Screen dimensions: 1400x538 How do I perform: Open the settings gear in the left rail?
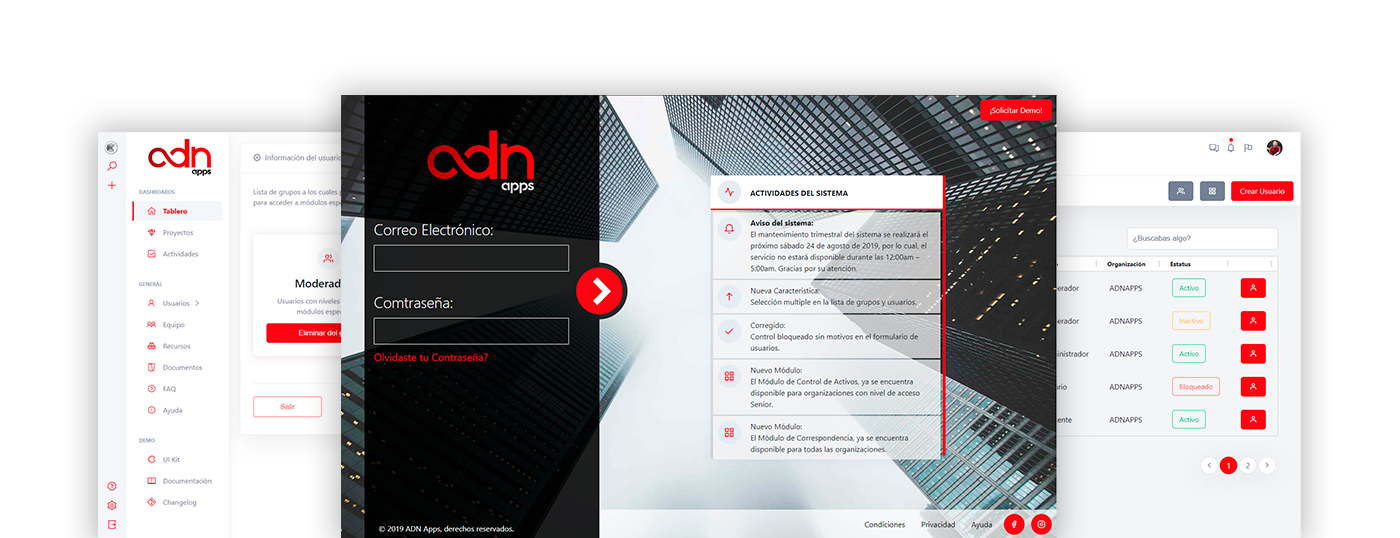(x=112, y=505)
